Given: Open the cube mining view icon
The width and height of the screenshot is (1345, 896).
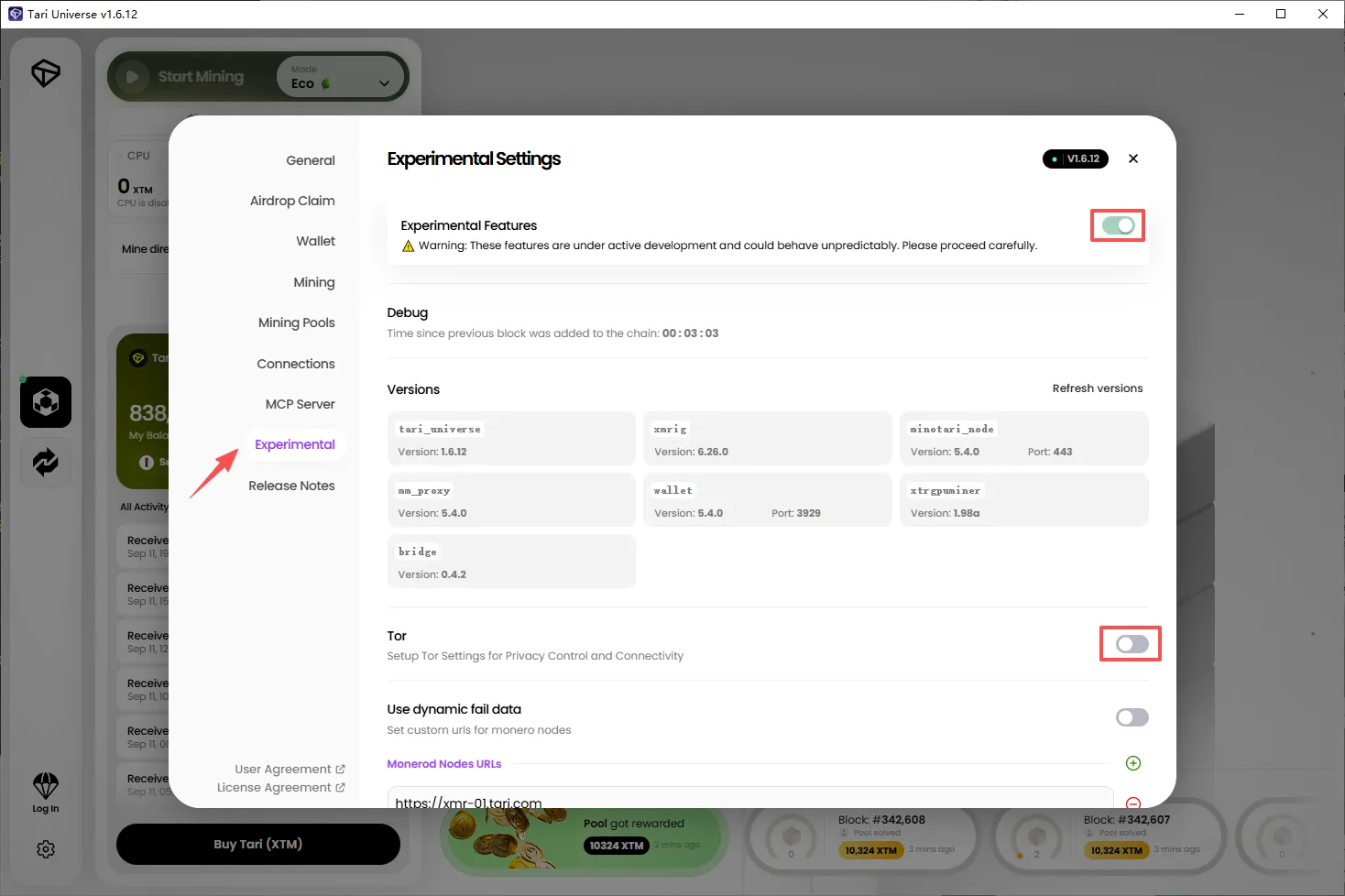Looking at the screenshot, I should click(x=46, y=402).
